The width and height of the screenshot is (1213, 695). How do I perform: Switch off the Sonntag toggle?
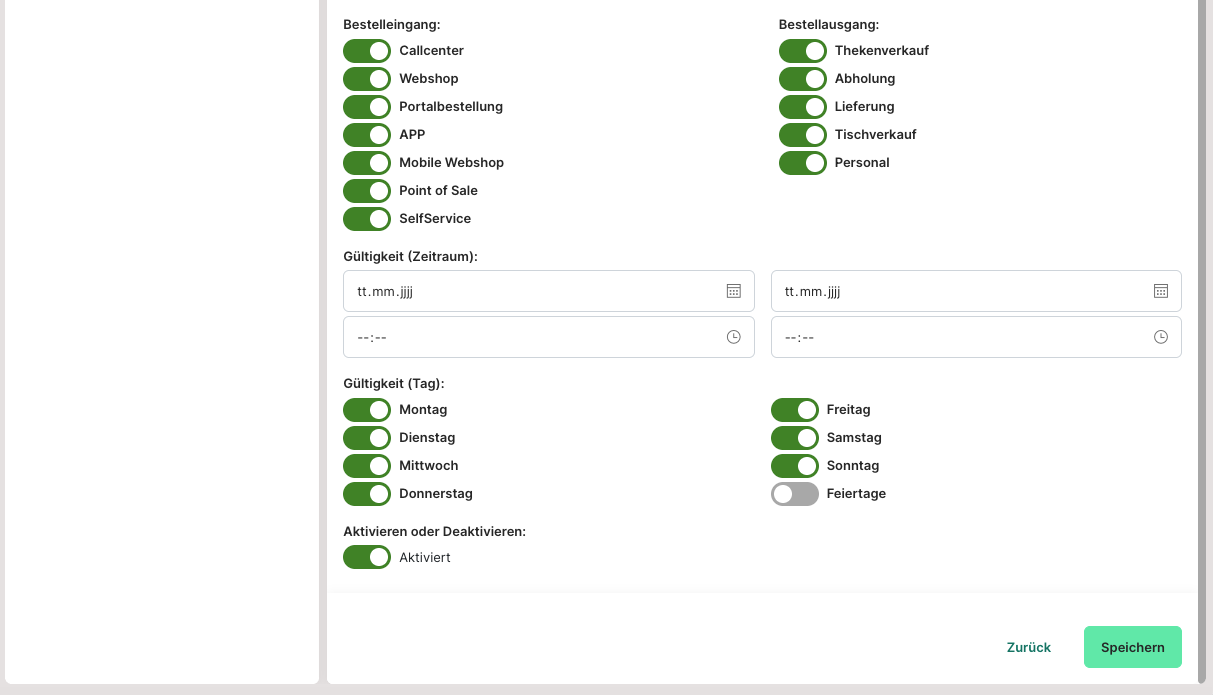[x=794, y=466]
